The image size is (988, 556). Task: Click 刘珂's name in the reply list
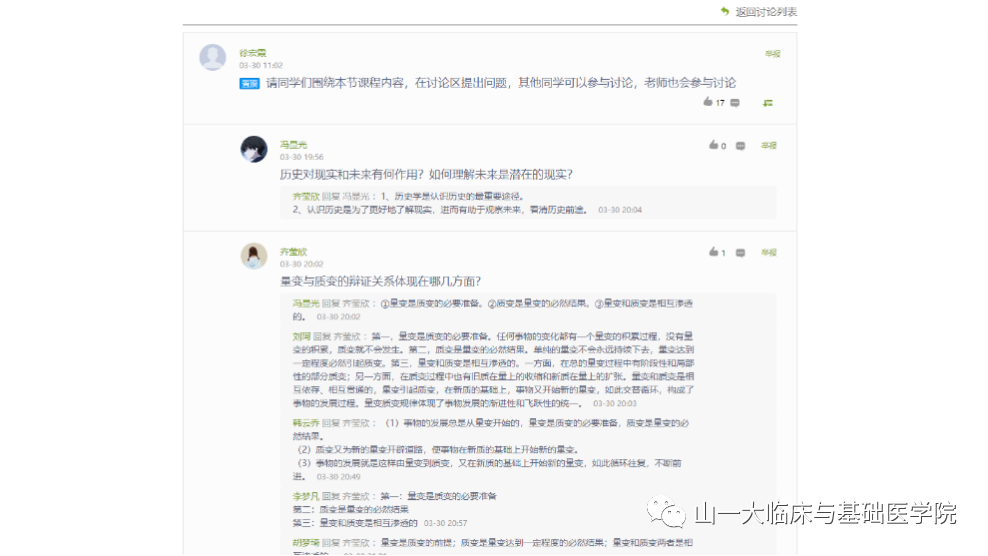(301, 336)
